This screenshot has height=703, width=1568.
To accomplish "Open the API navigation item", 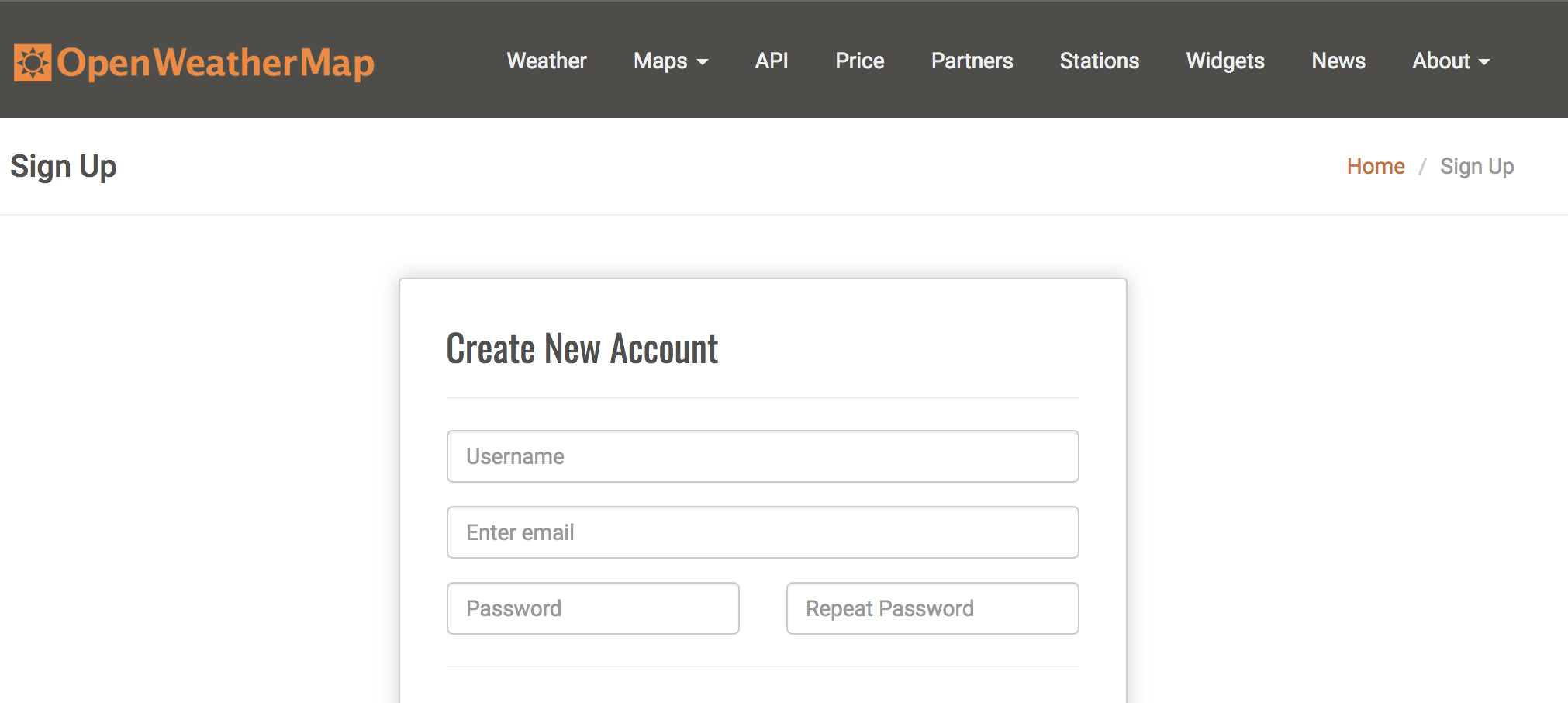I will click(772, 61).
